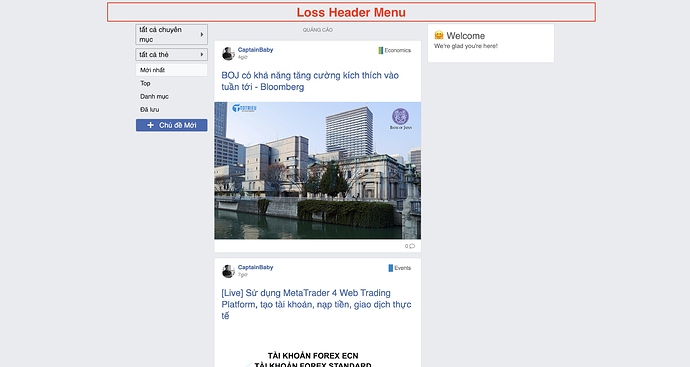
Task: Click the '7giờ' timestamp on the MetaTrader post
Action: pyautogui.click(x=243, y=275)
